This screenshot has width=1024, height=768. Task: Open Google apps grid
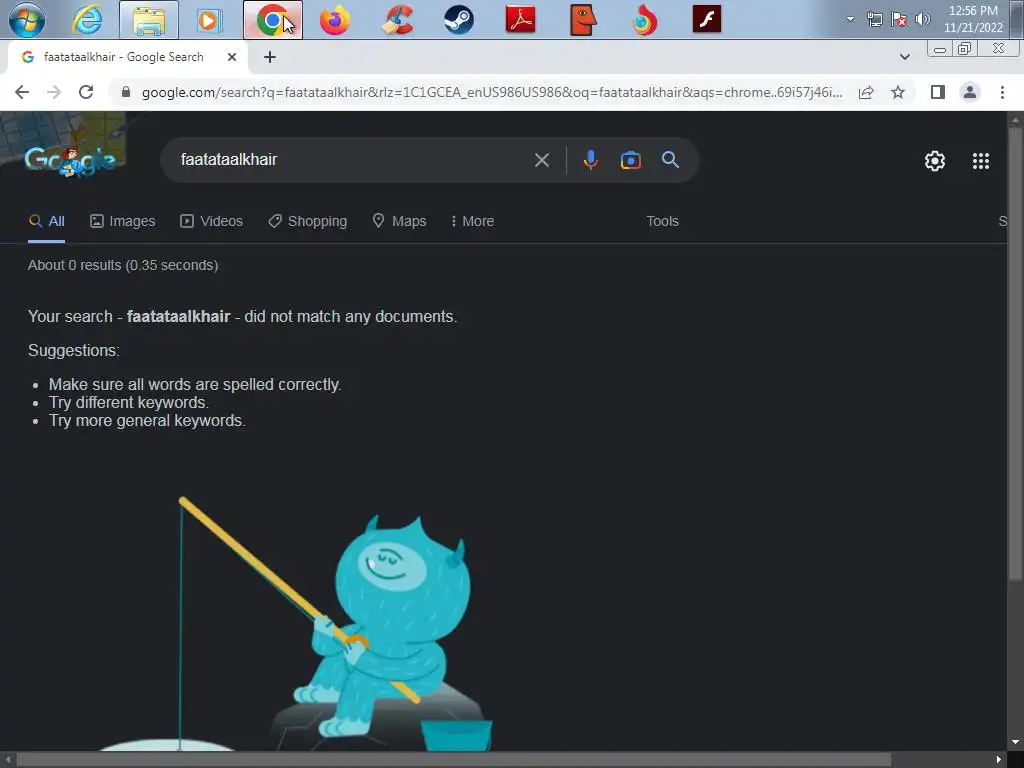[980, 161]
